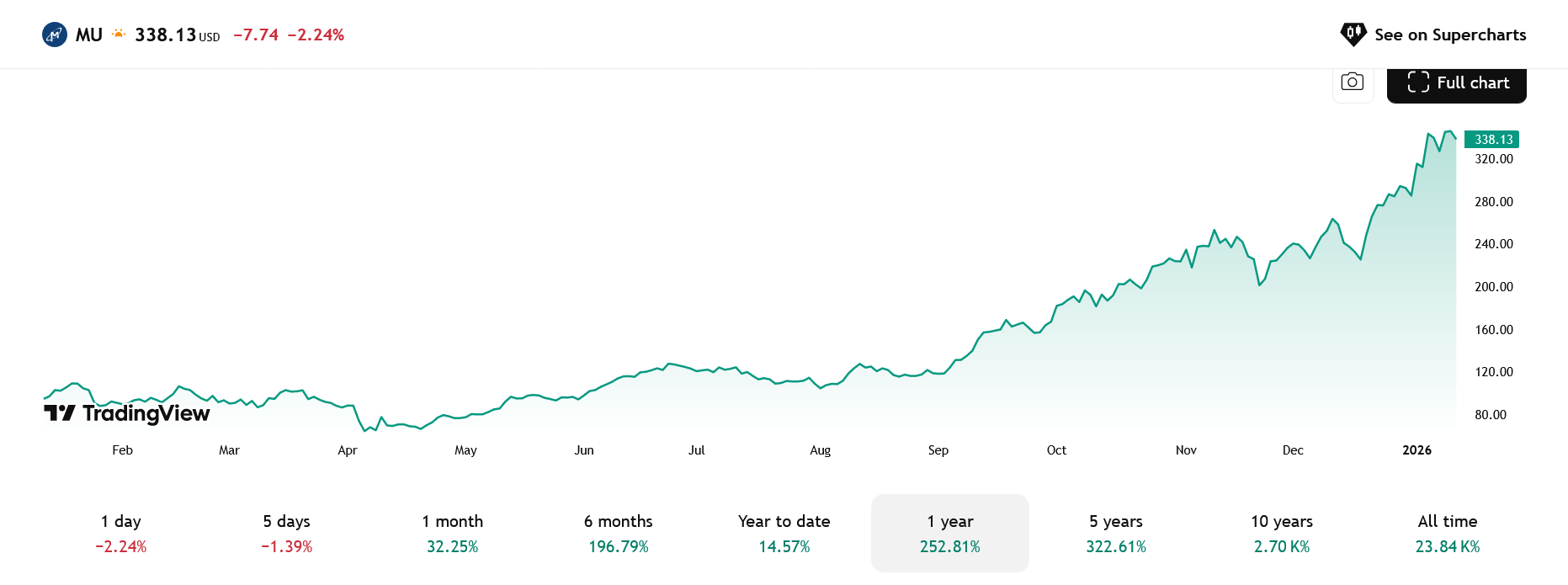Screen dimensions: 1568x585
Task: Switch to the 5 years range
Action: pos(1116,534)
